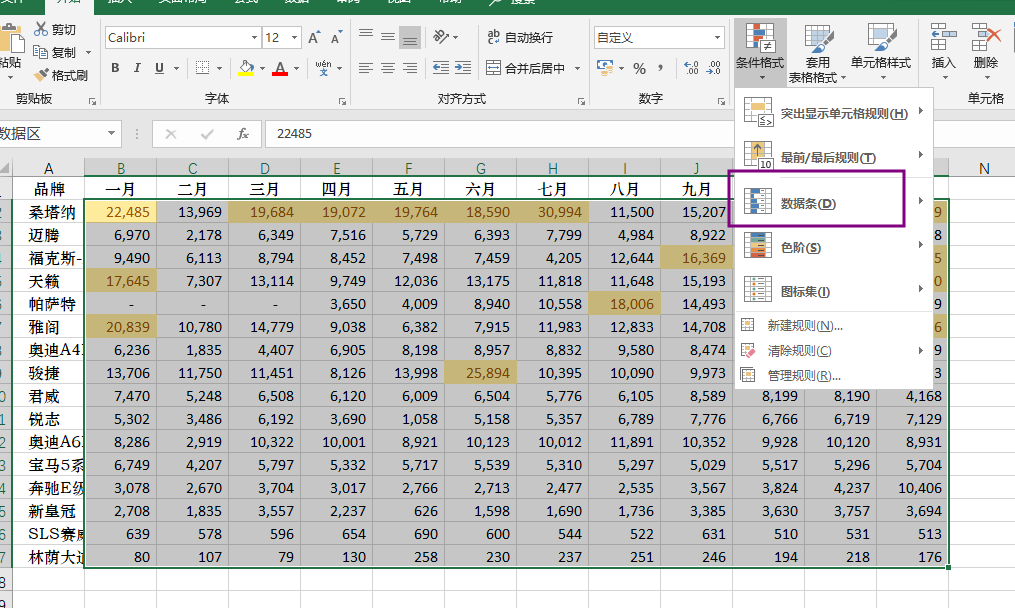Click the Conditional Formatting (条件格式) button

(760, 52)
